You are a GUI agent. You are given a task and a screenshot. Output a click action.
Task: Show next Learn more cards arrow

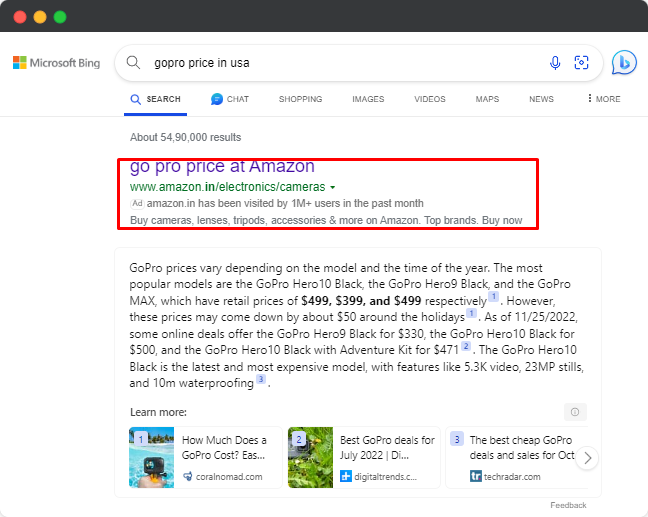click(587, 458)
